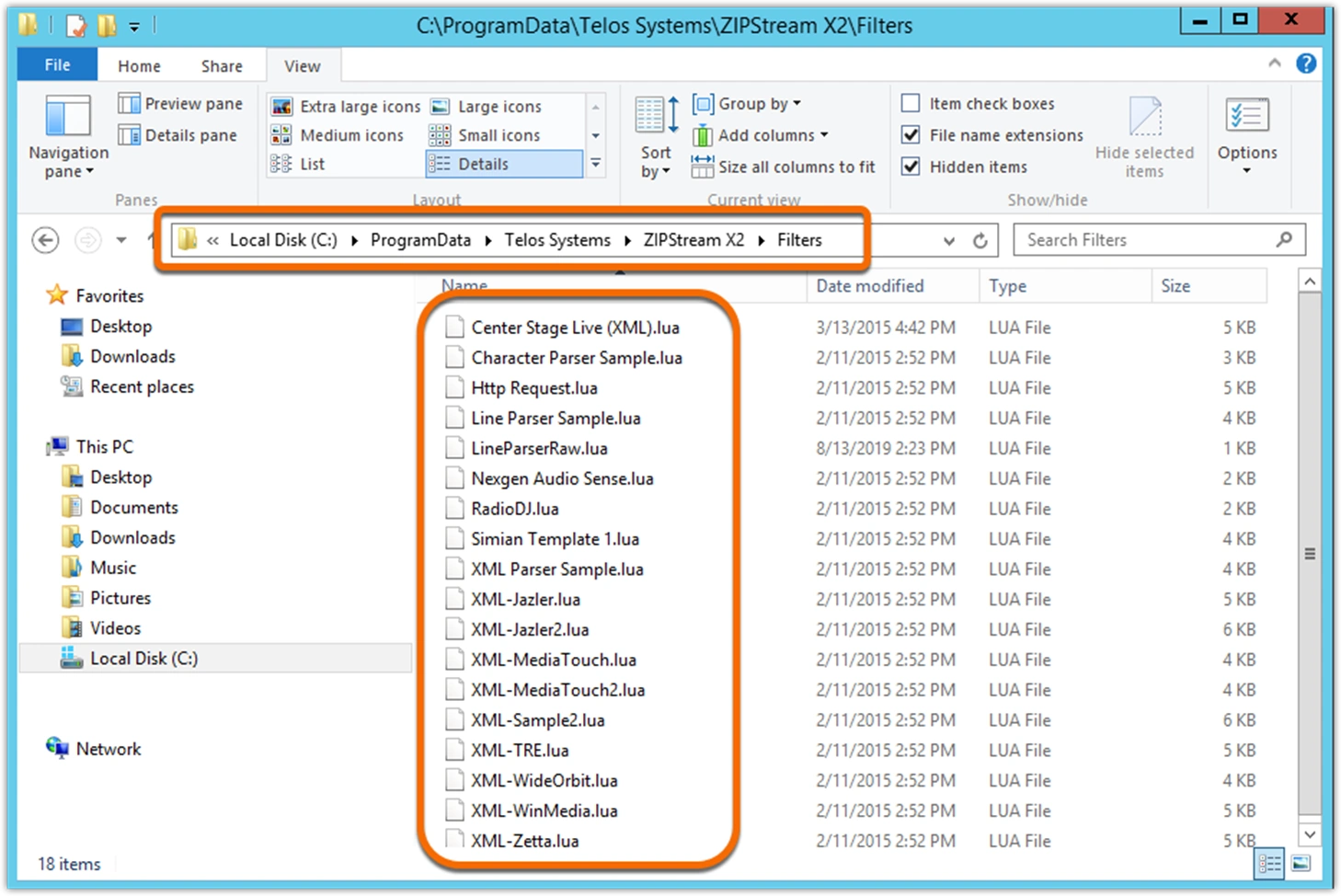Image resolution: width=1341 pixels, height=896 pixels.
Task: Select Details layout view
Action: pos(504,164)
